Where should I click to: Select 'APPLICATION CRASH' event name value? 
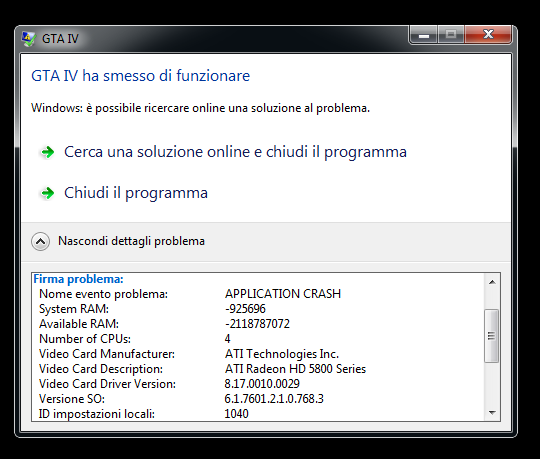(283, 294)
